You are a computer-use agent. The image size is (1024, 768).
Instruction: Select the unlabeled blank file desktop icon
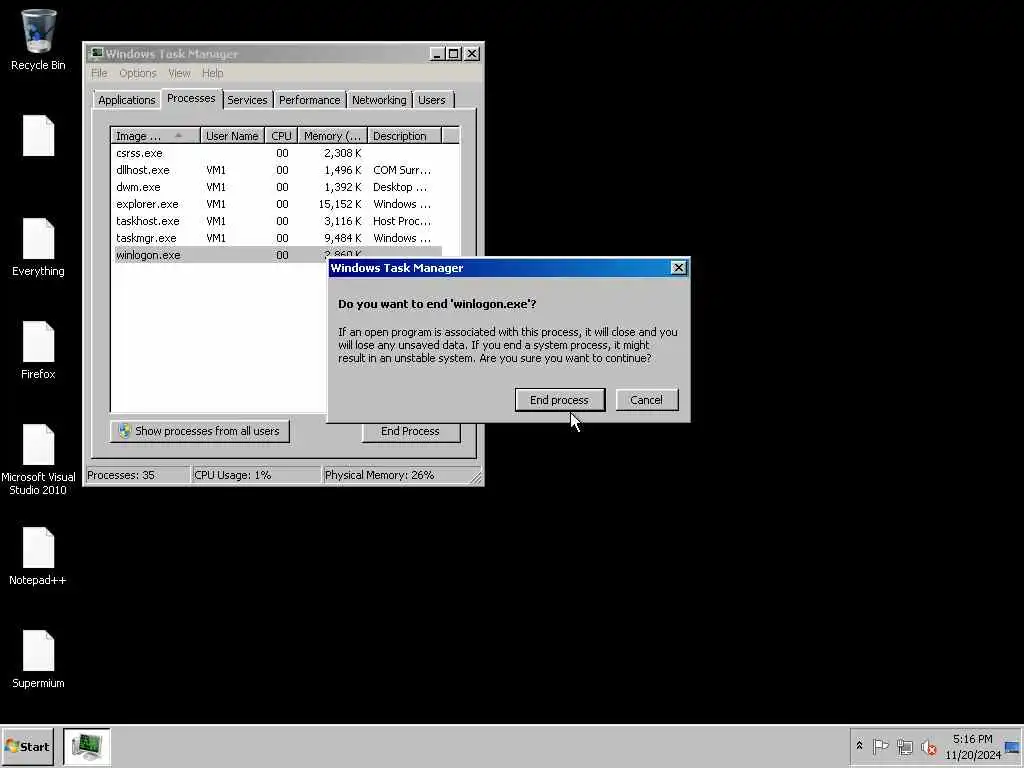[x=38, y=136]
